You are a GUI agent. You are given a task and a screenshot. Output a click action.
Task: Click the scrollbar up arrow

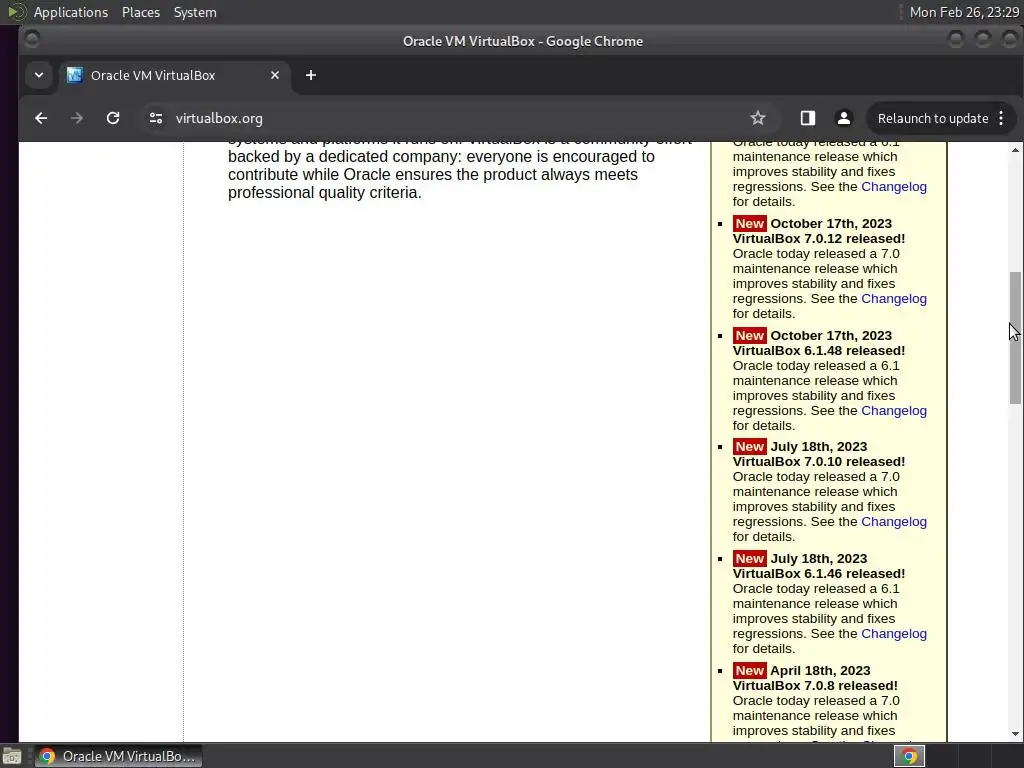[x=1016, y=150]
